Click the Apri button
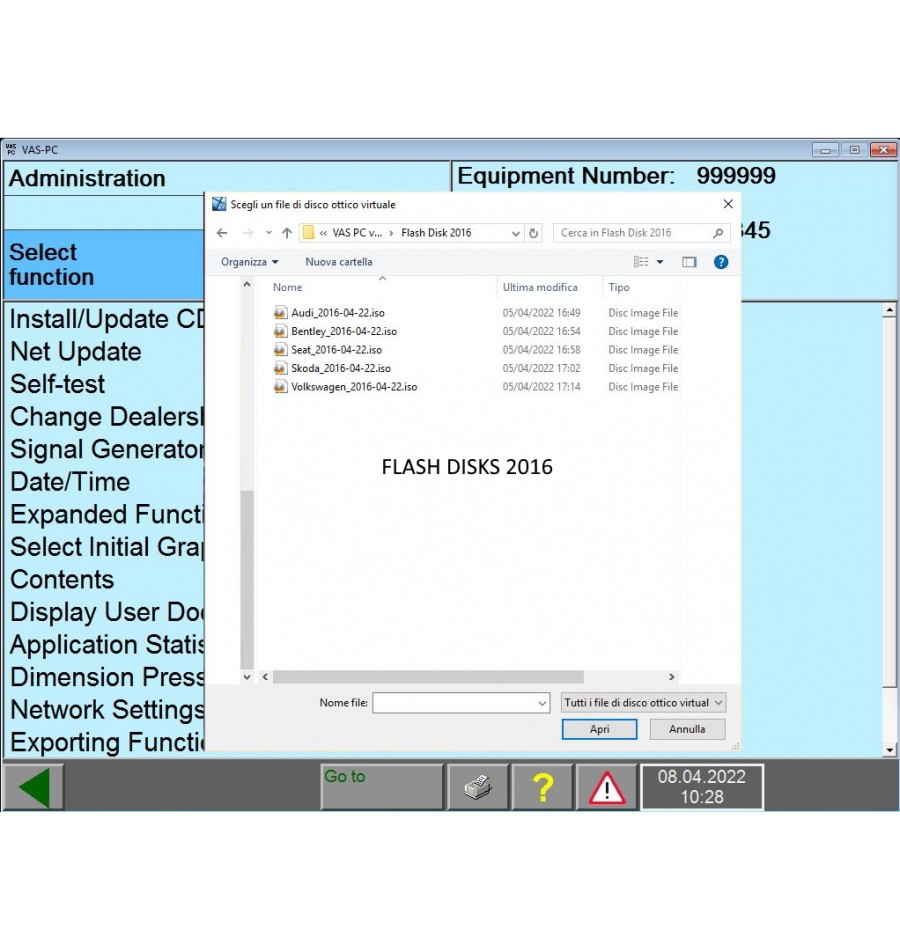Screen dimensions: 900x950 point(599,729)
